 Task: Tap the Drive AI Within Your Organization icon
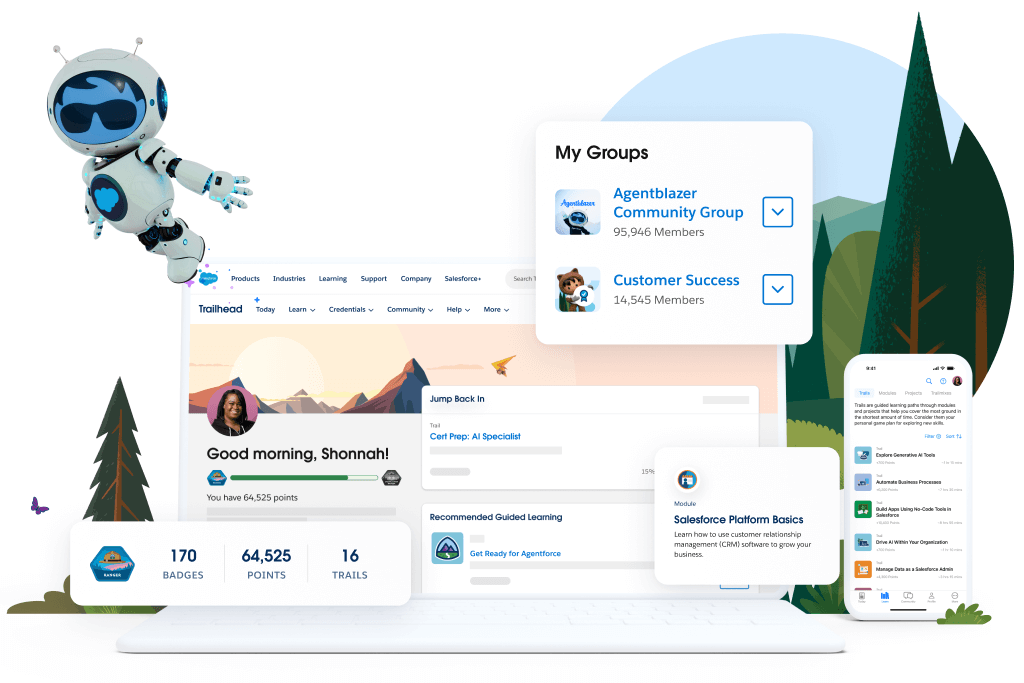(863, 542)
